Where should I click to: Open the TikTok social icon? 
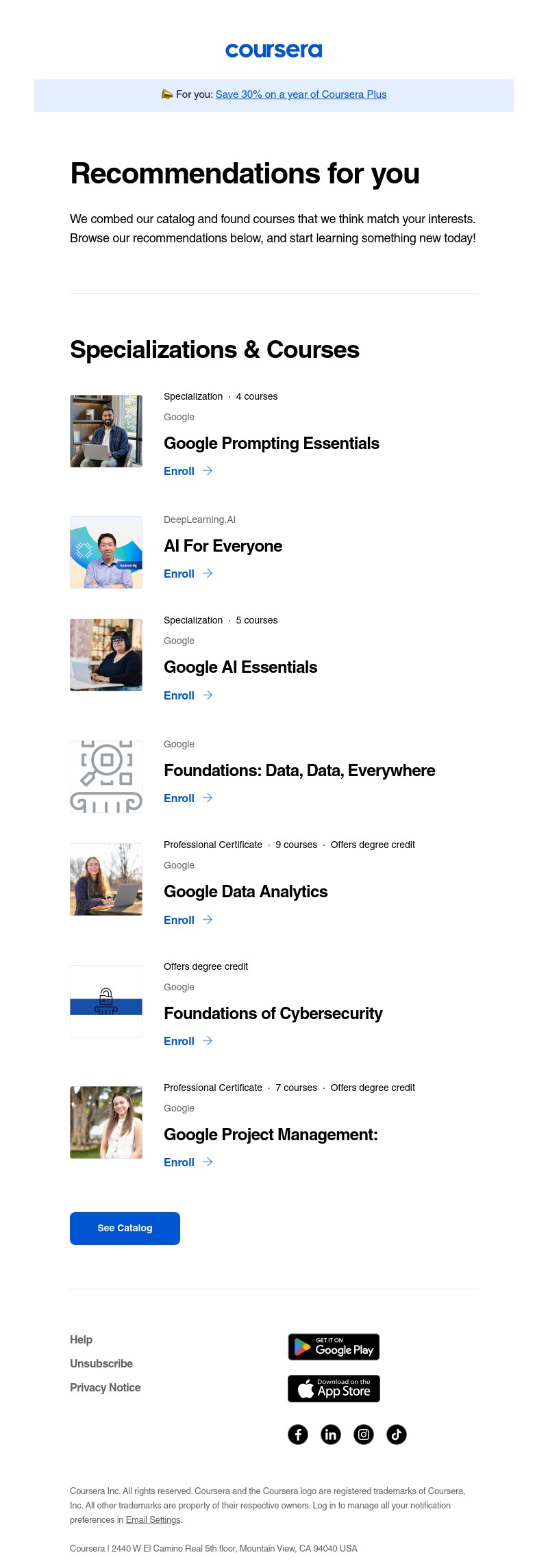[397, 1434]
